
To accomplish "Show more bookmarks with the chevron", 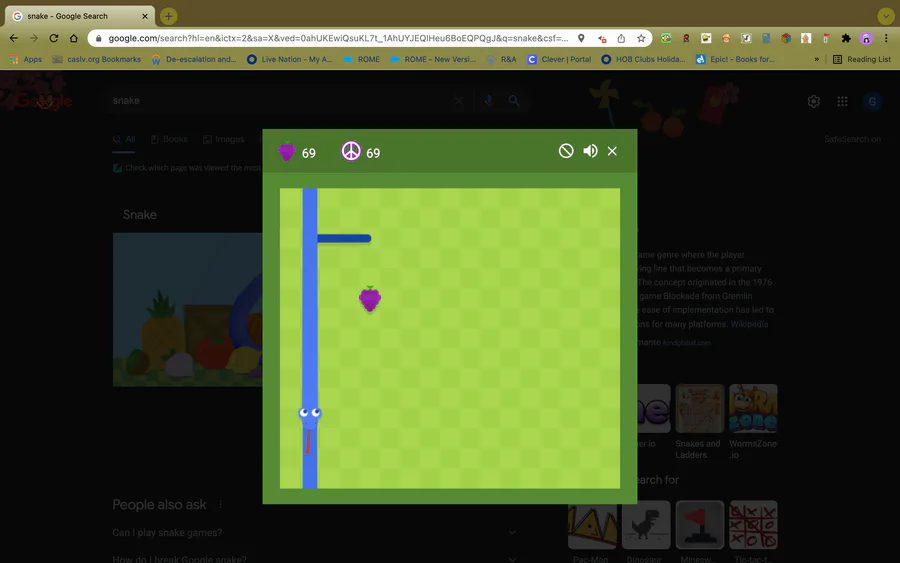I will pos(816,59).
